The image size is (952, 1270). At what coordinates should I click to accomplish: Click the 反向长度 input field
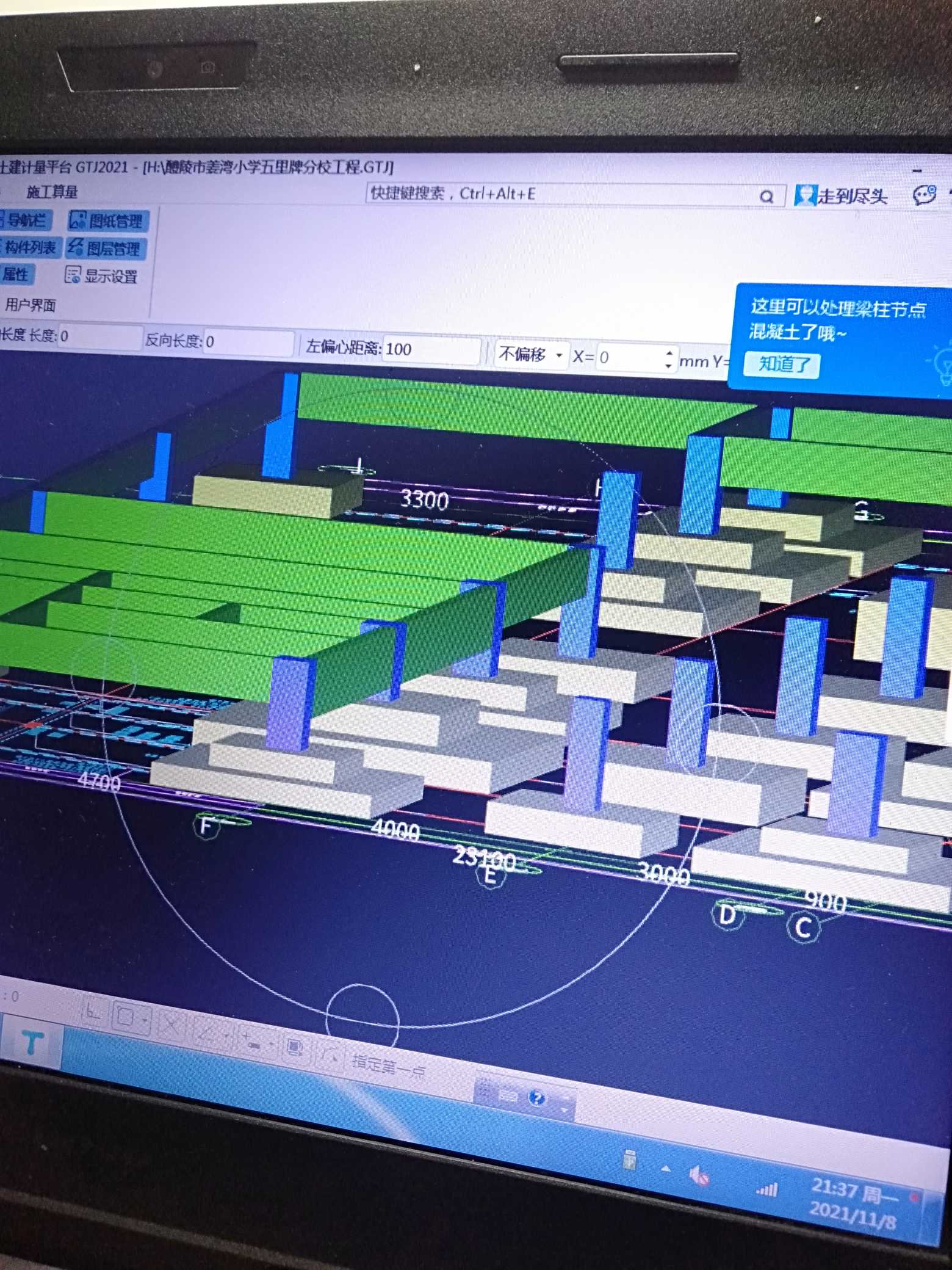click(248, 343)
